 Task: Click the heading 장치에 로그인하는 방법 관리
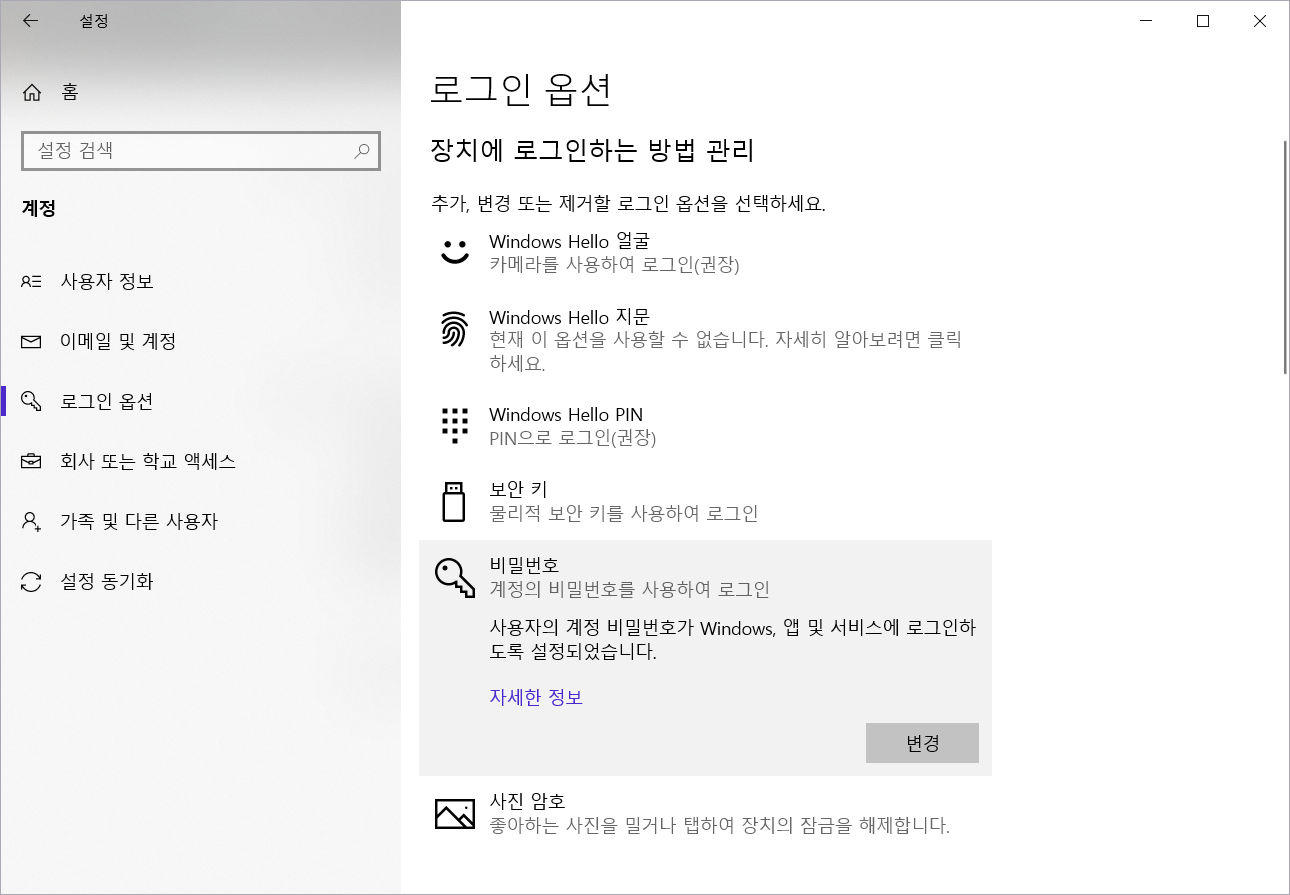[592, 151]
